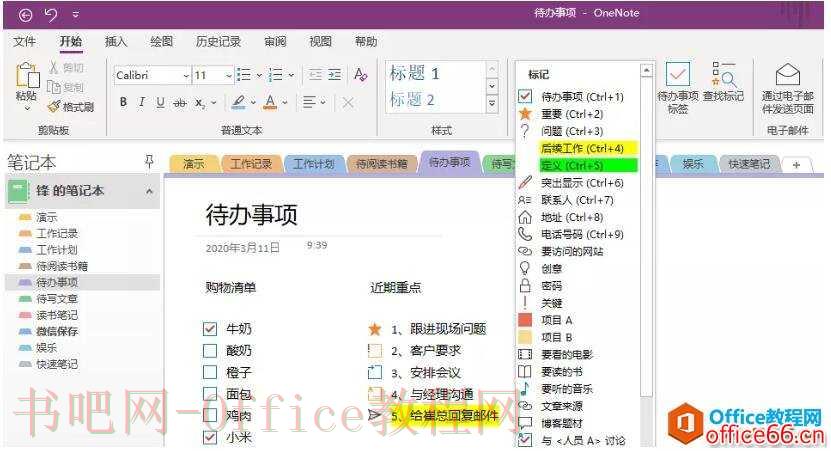Apply the 标题 2 style
The width and height of the screenshot is (831, 451).
click(x=412, y=99)
